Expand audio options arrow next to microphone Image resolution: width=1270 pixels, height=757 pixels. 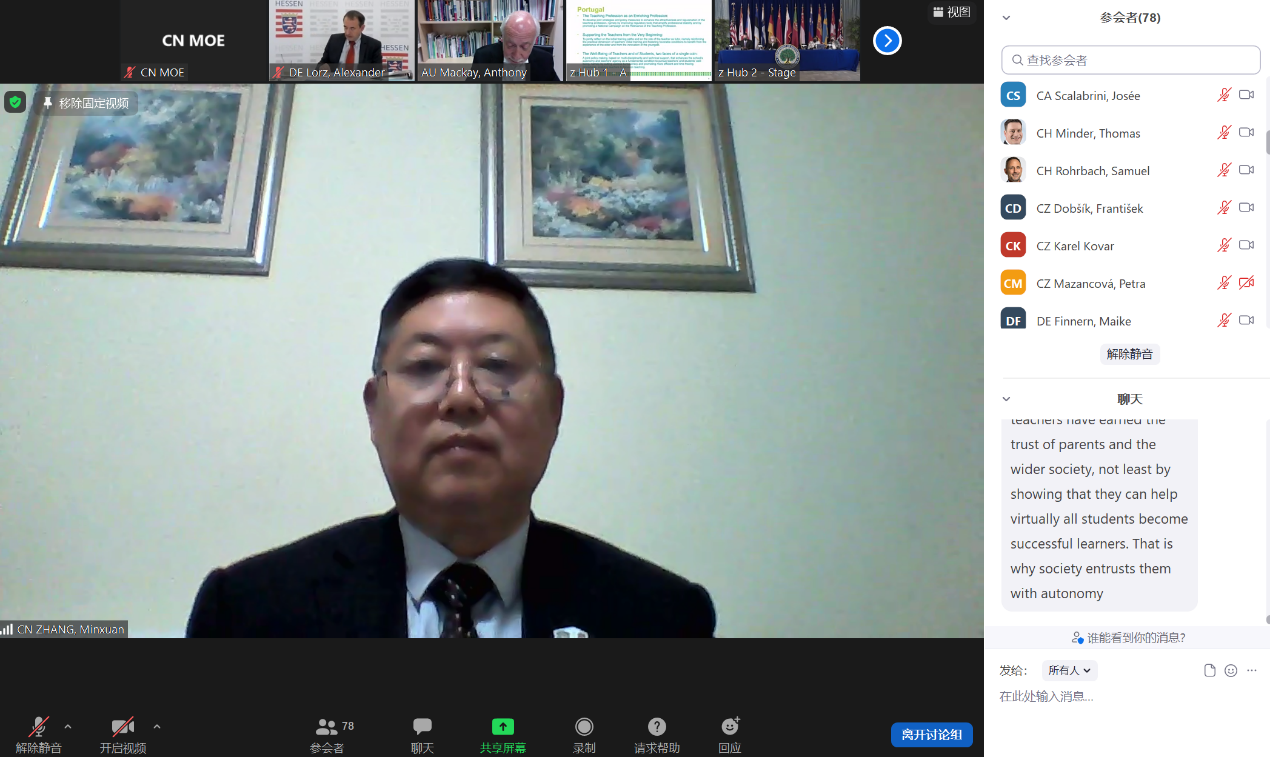68,727
